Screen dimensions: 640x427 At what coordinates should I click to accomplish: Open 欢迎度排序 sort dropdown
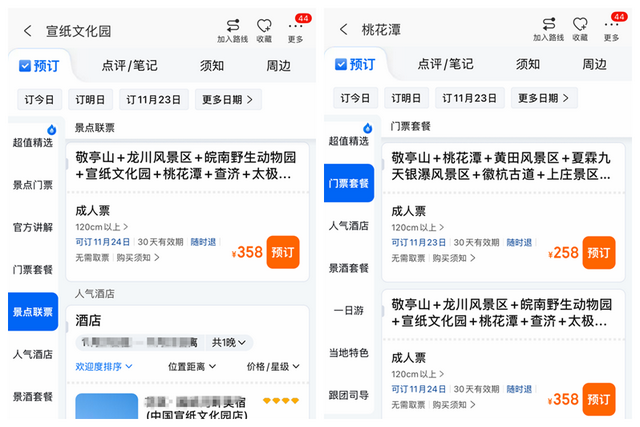point(104,367)
